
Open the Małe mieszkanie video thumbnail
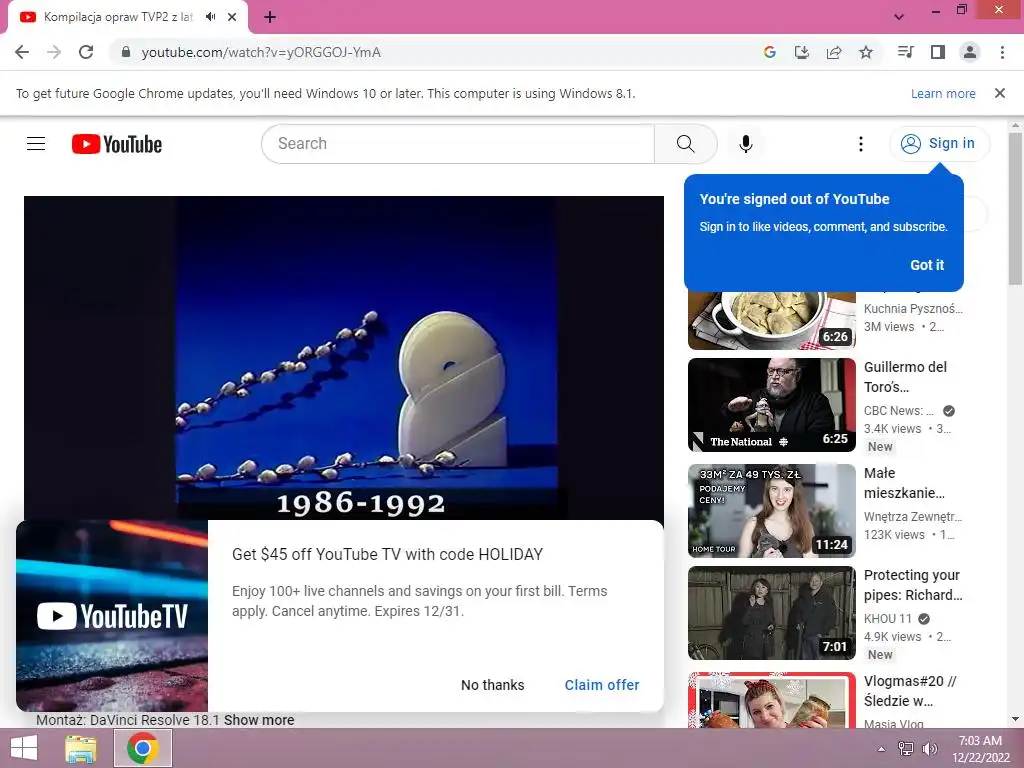(771, 511)
